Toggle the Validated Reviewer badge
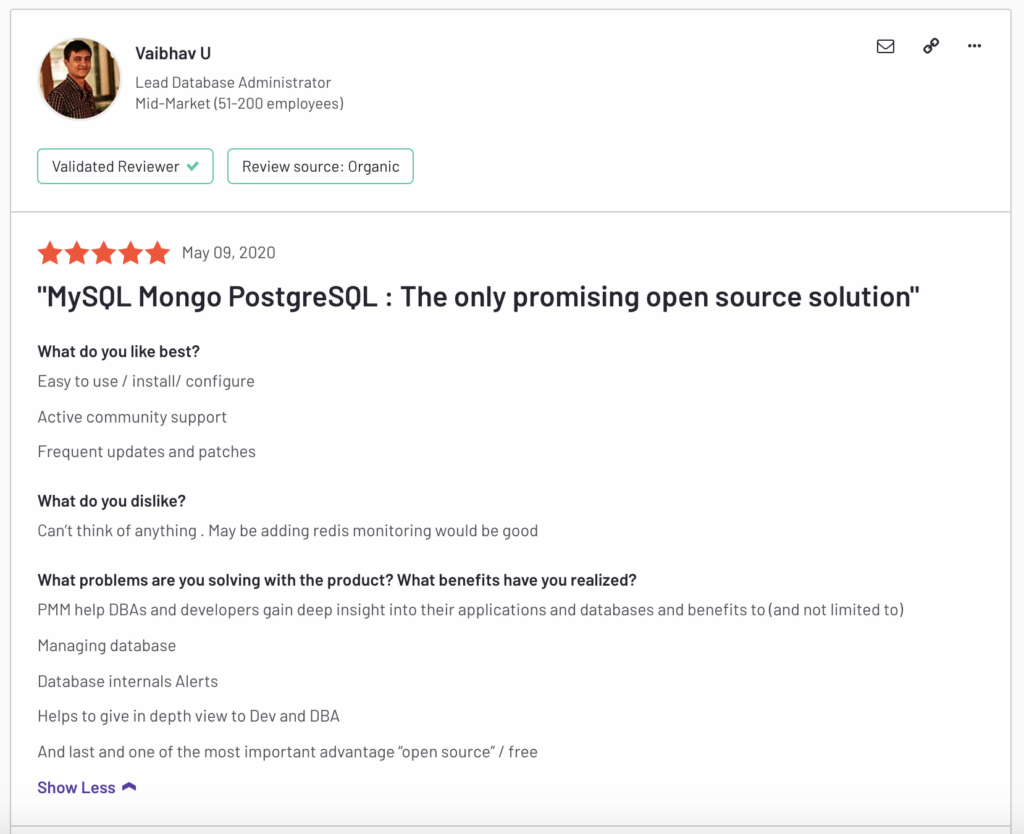 coord(124,166)
